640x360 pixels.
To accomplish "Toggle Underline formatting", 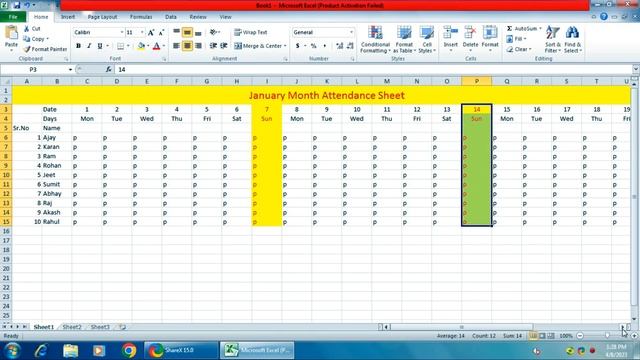I will coord(100,46).
